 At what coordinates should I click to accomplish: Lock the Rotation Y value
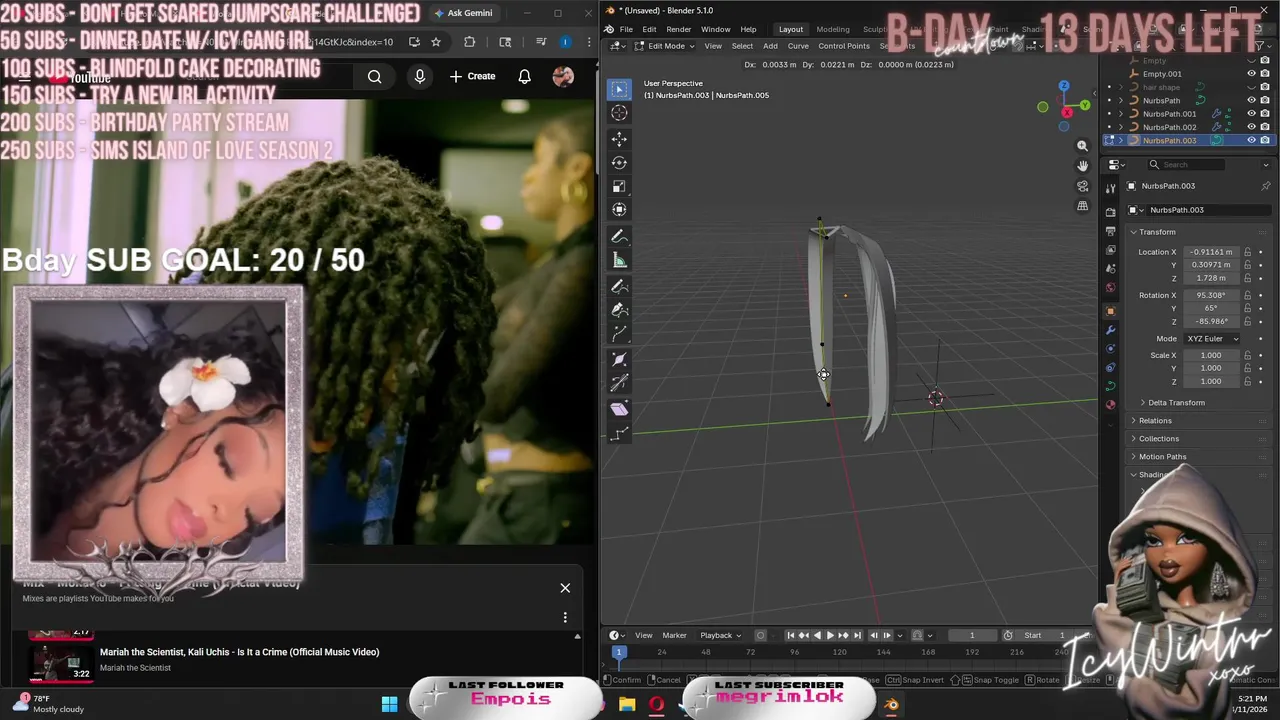click(1247, 308)
